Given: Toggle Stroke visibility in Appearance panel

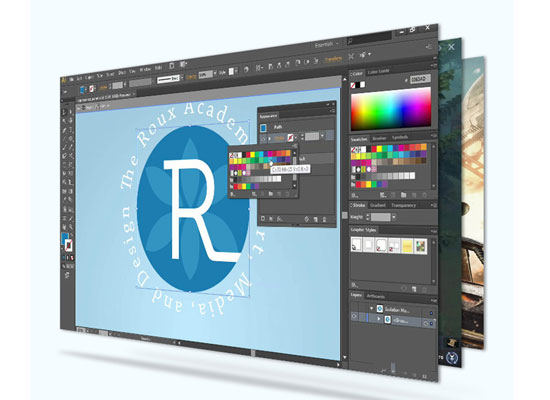Looking at the screenshot, I should [263, 138].
